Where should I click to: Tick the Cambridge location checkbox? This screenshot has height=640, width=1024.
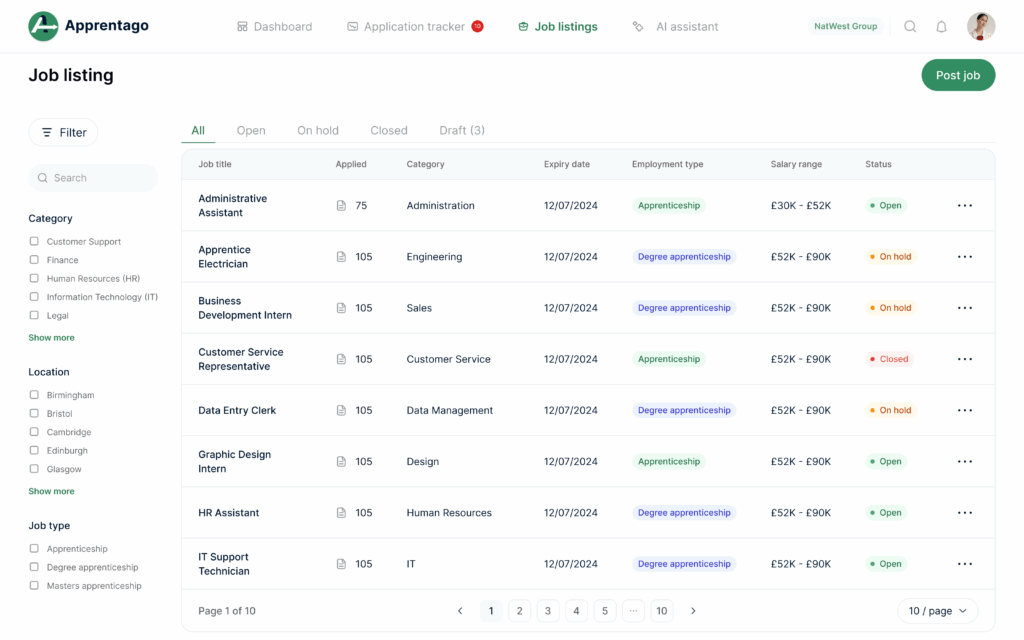tap(34, 432)
